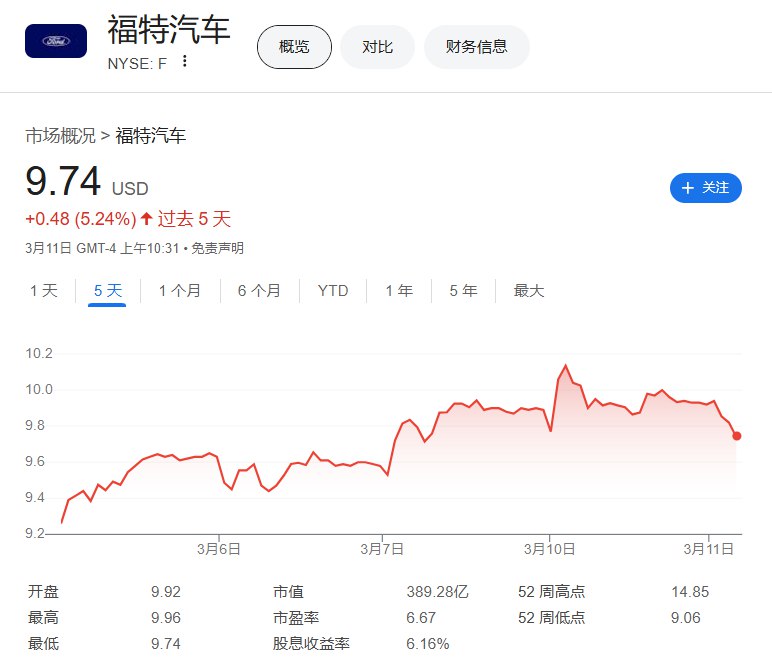Click the 3月10日 axis label

click(x=549, y=549)
